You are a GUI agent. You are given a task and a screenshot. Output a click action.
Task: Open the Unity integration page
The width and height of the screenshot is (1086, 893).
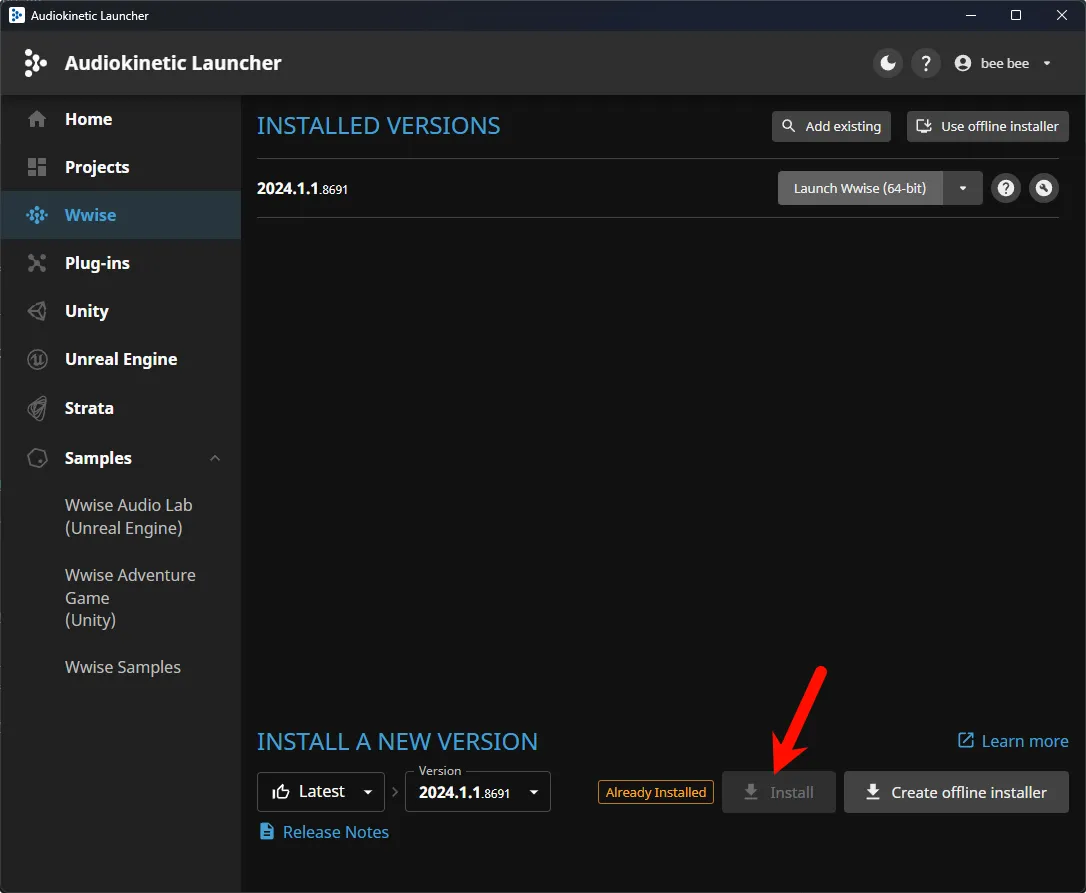(x=86, y=311)
